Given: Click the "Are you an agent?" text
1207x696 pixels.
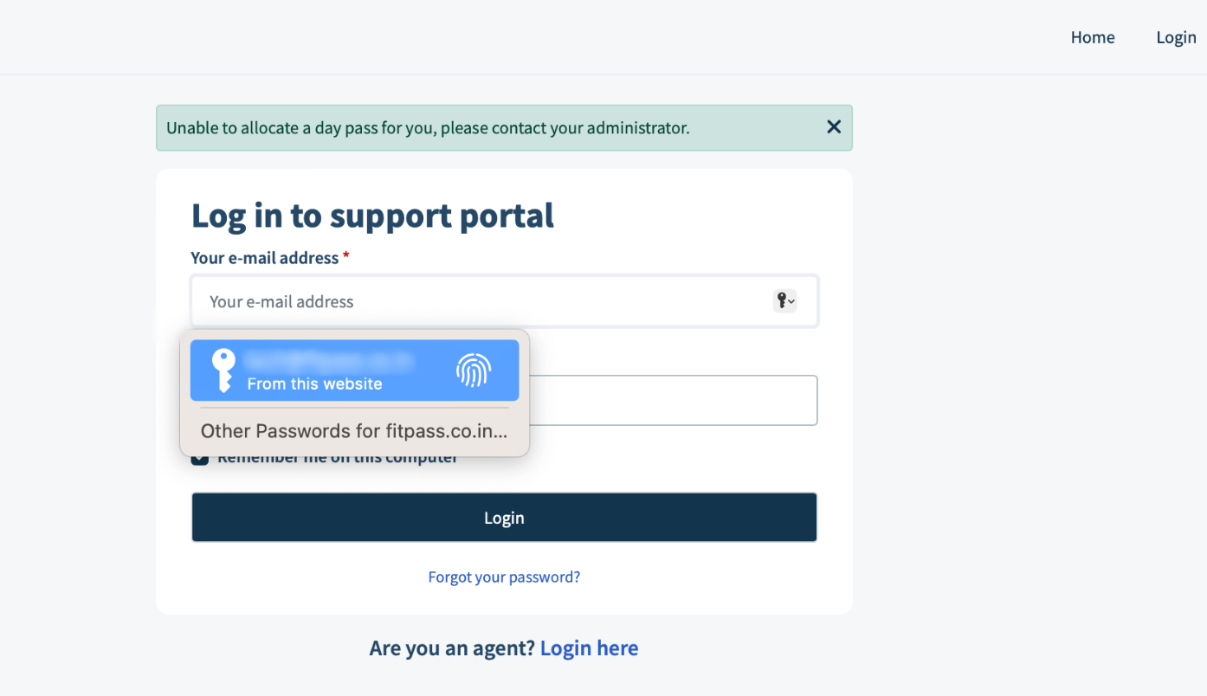Looking at the screenshot, I should (x=452, y=648).
